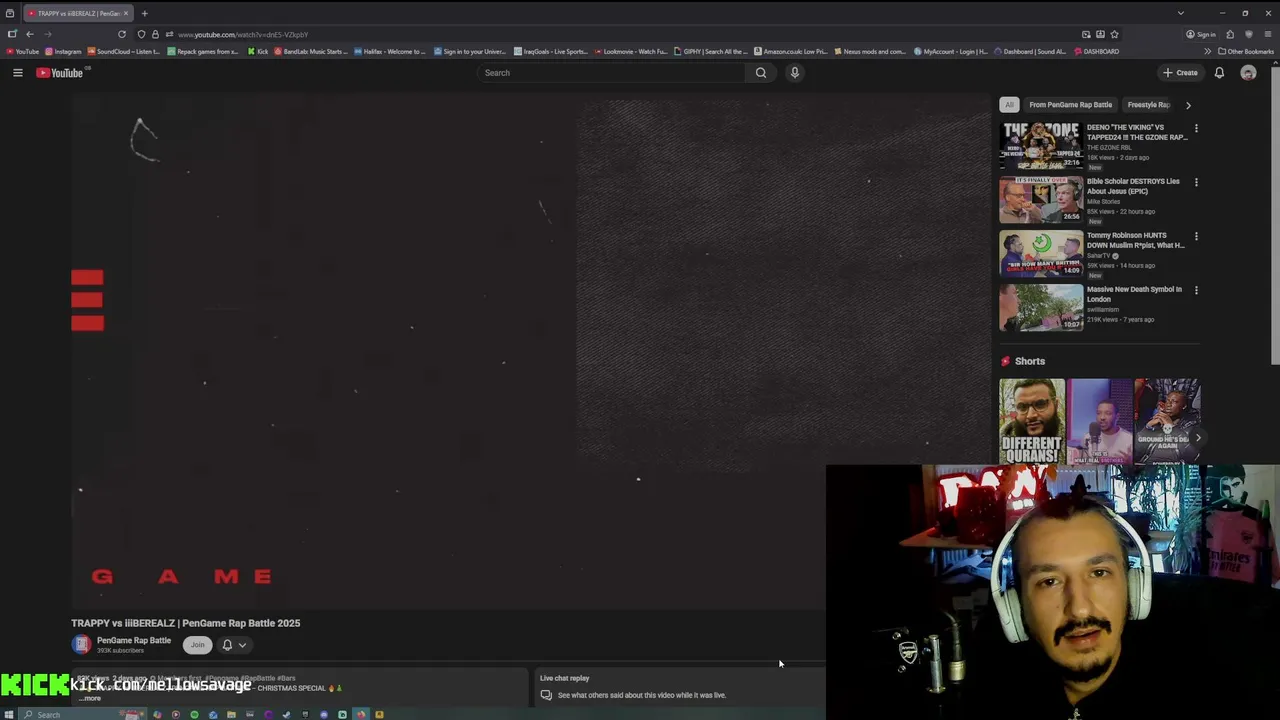This screenshot has width=1280, height=720.
Task: Bookmark this page with the star icon
Action: (1114, 34)
